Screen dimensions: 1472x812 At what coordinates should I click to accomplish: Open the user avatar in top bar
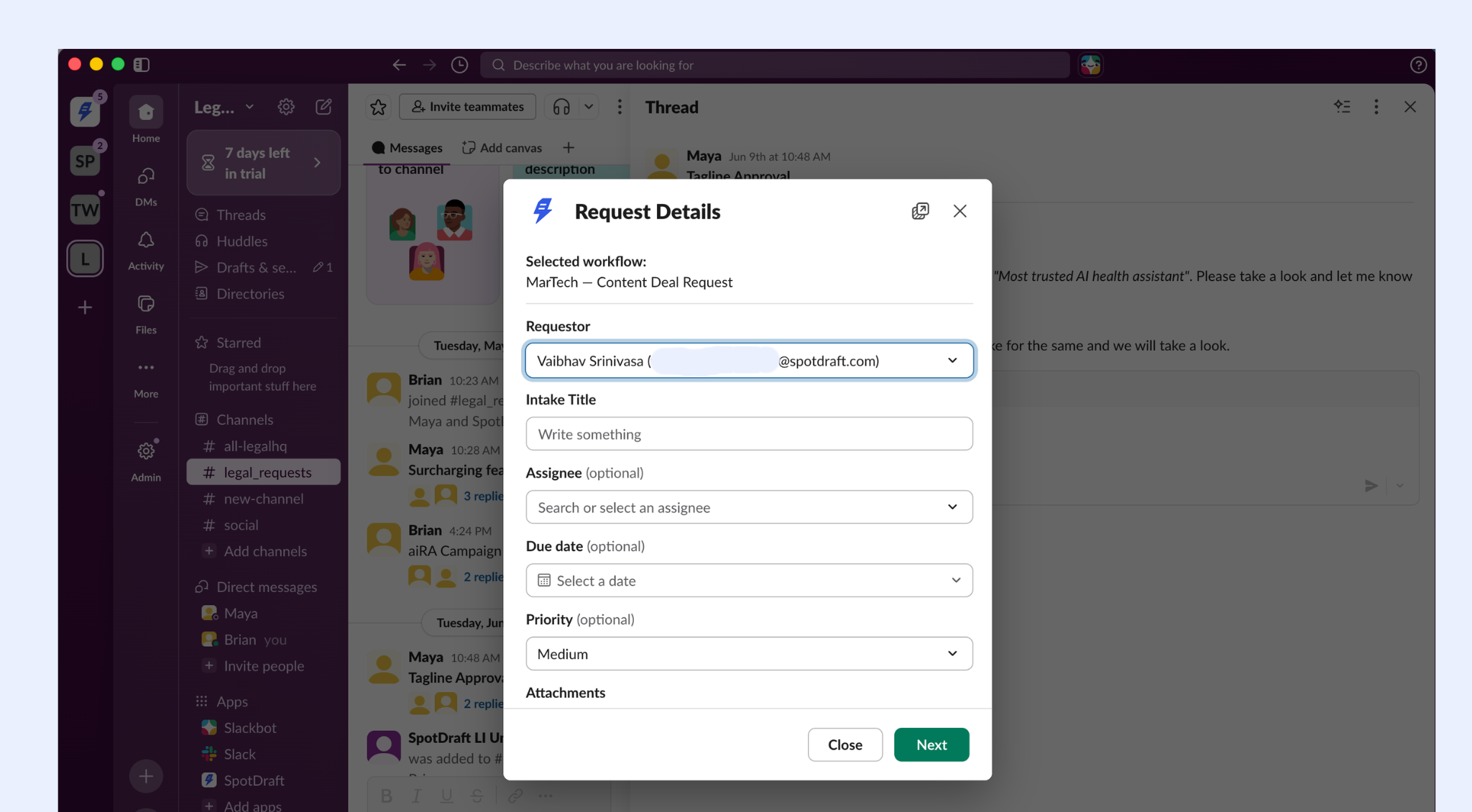coord(1090,65)
